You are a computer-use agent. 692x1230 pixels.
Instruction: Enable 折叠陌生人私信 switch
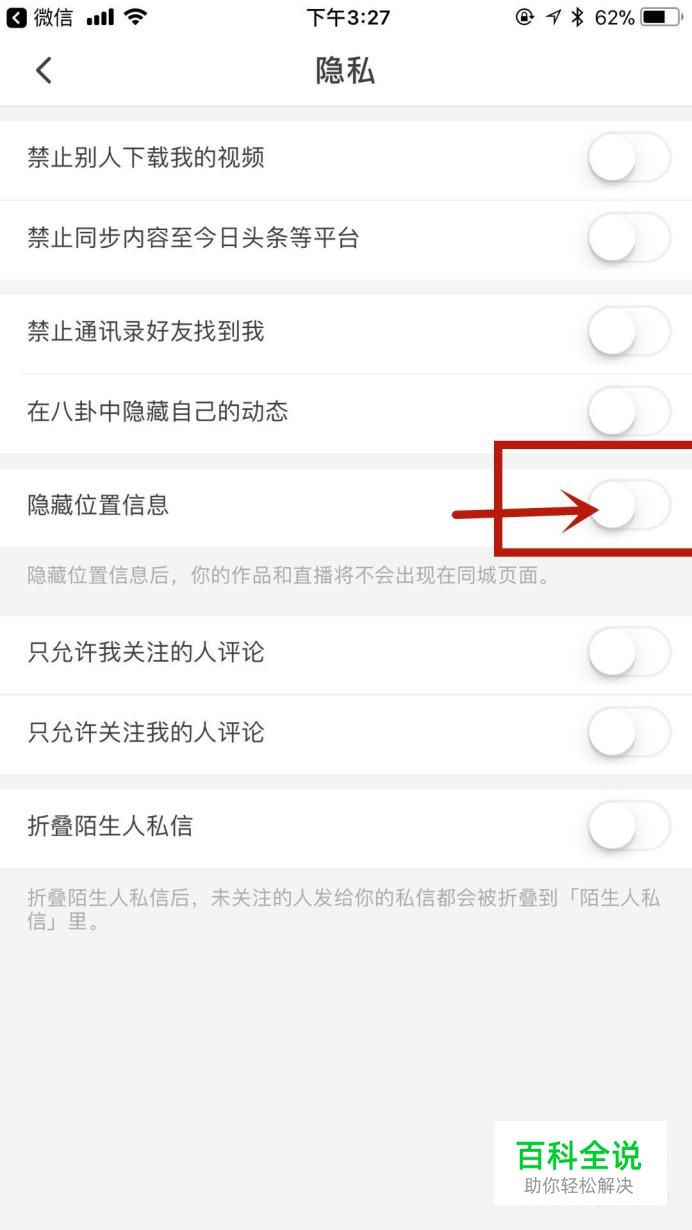pos(629,826)
